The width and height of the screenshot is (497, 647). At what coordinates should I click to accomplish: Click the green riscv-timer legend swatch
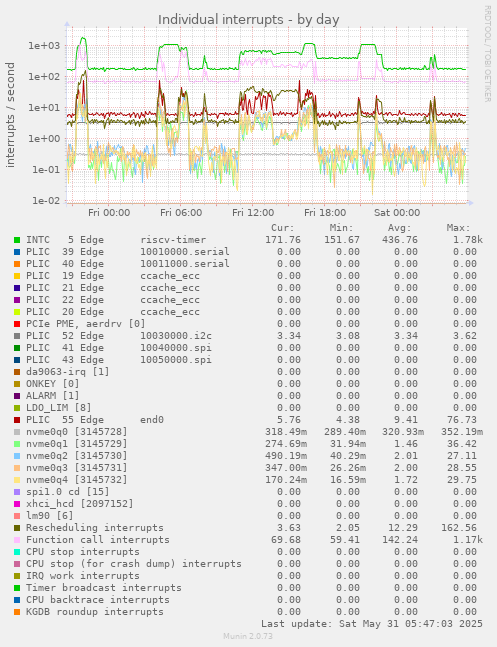click(x=17, y=240)
